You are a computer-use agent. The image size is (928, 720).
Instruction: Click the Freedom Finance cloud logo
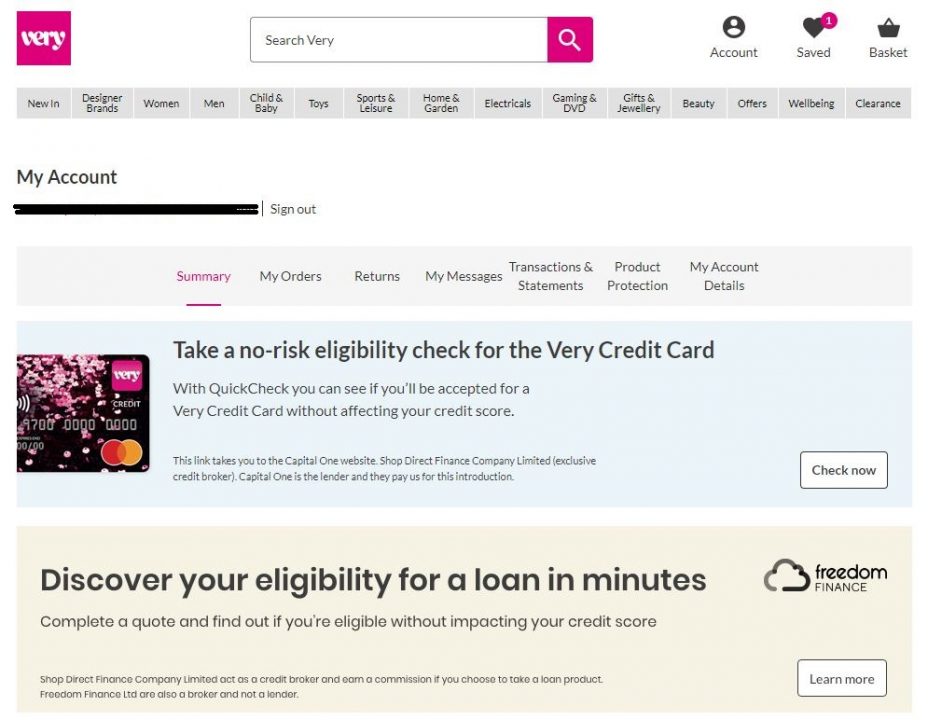pos(825,575)
